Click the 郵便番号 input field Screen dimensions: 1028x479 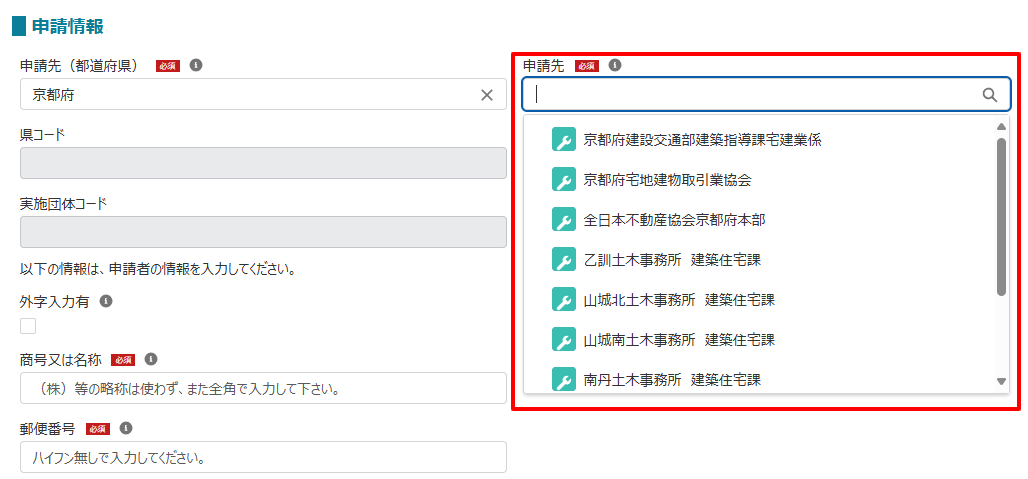pyautogui.click(x=263, y=458)
